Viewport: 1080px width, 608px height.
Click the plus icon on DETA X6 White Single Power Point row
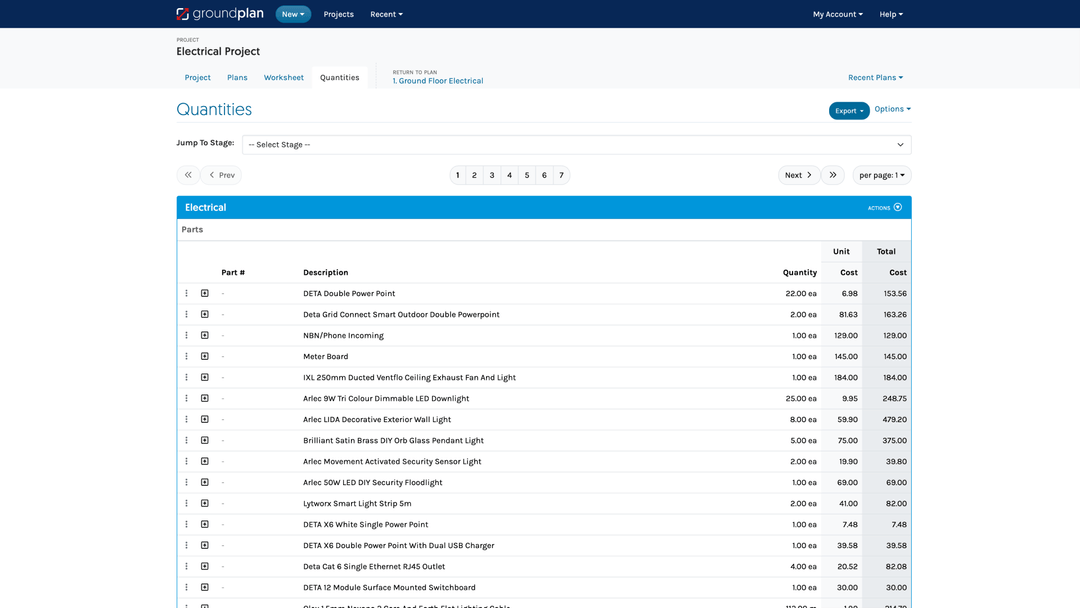tap(205, 524)
